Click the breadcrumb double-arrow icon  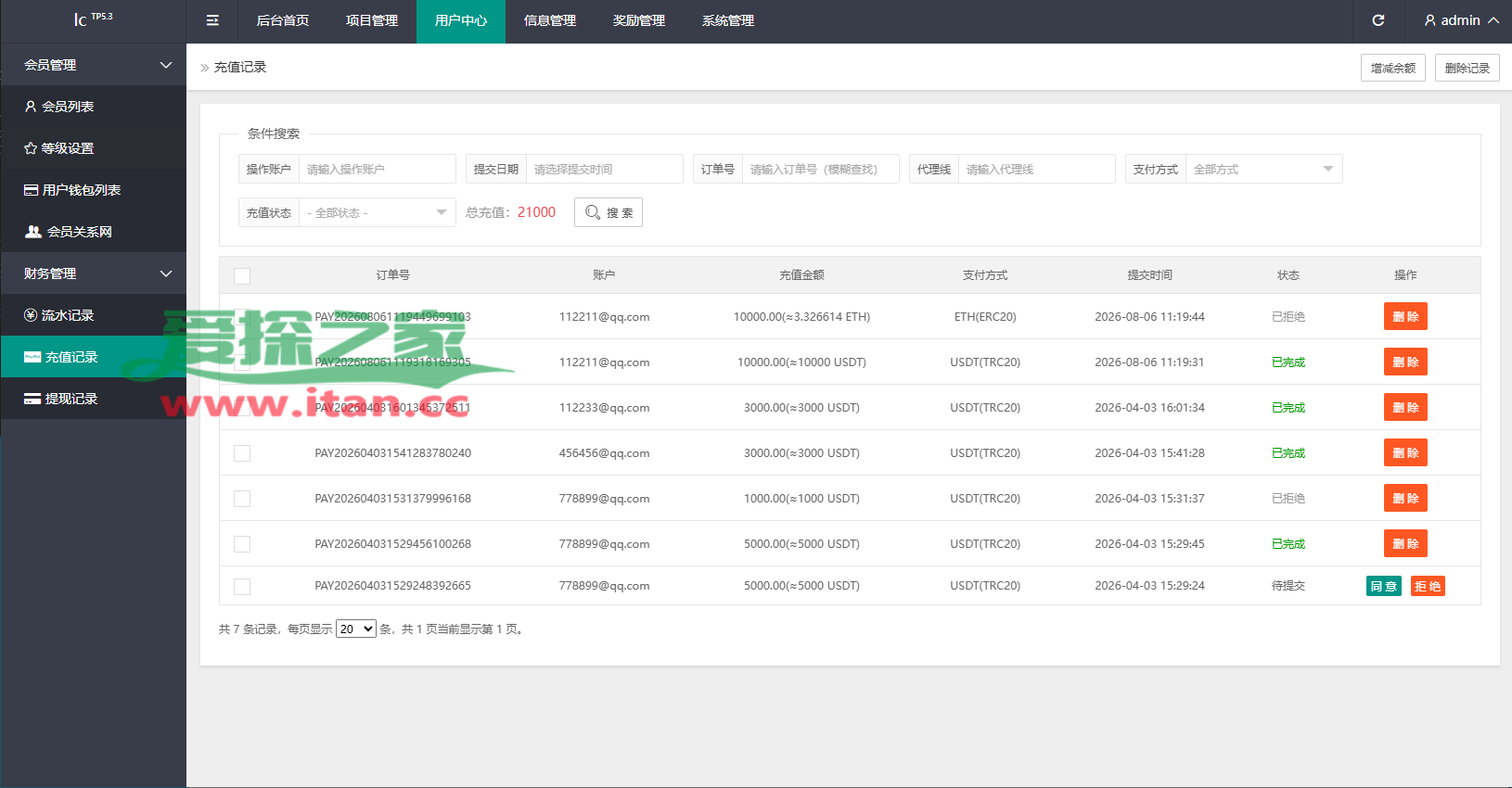click(x=205, y=68)
